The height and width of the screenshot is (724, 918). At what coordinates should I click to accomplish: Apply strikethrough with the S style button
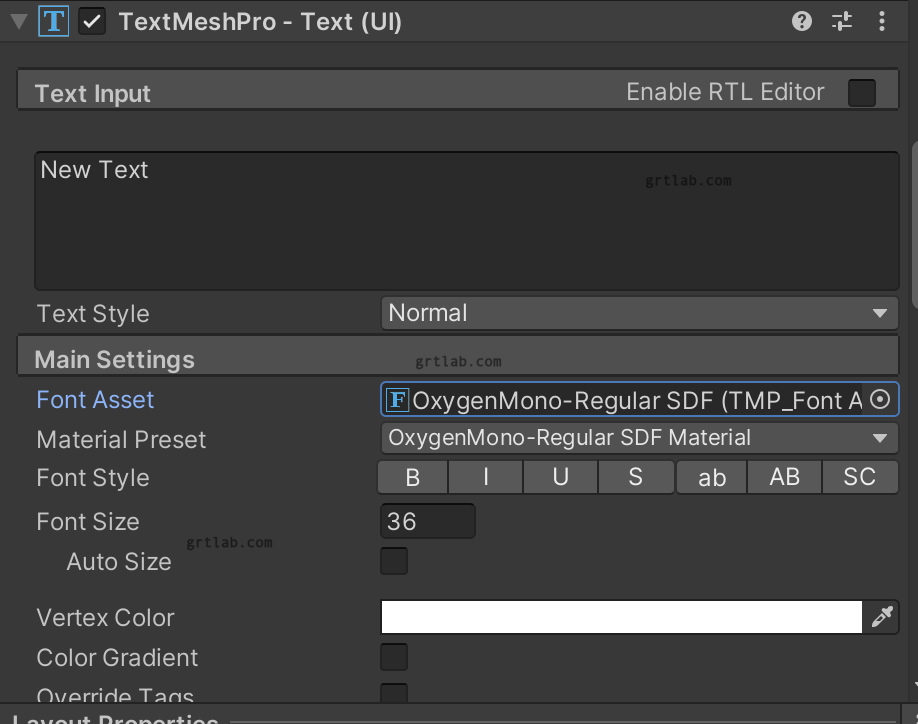pos(636,477)
